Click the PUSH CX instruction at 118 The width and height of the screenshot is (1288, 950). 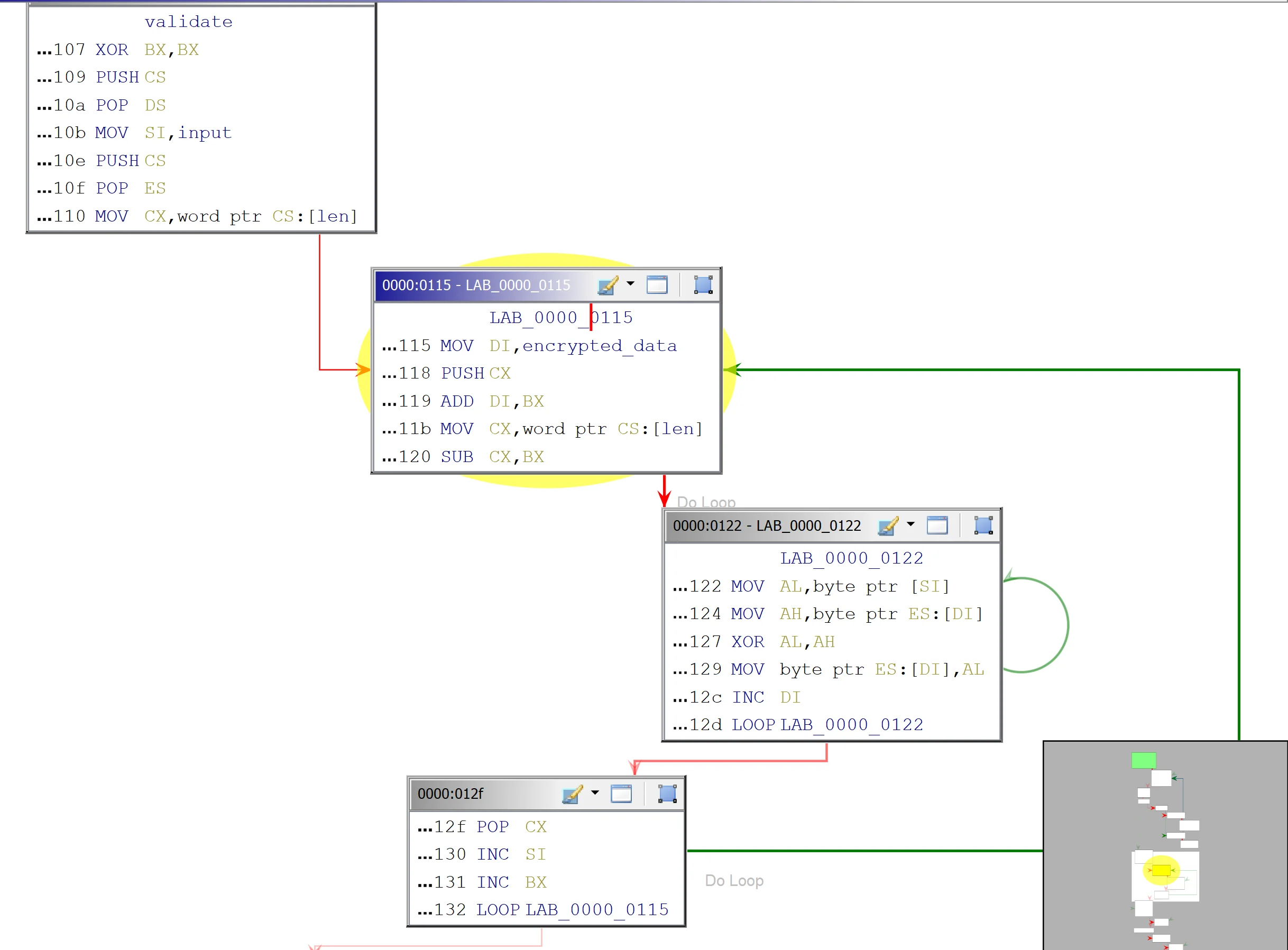point(446,373)
